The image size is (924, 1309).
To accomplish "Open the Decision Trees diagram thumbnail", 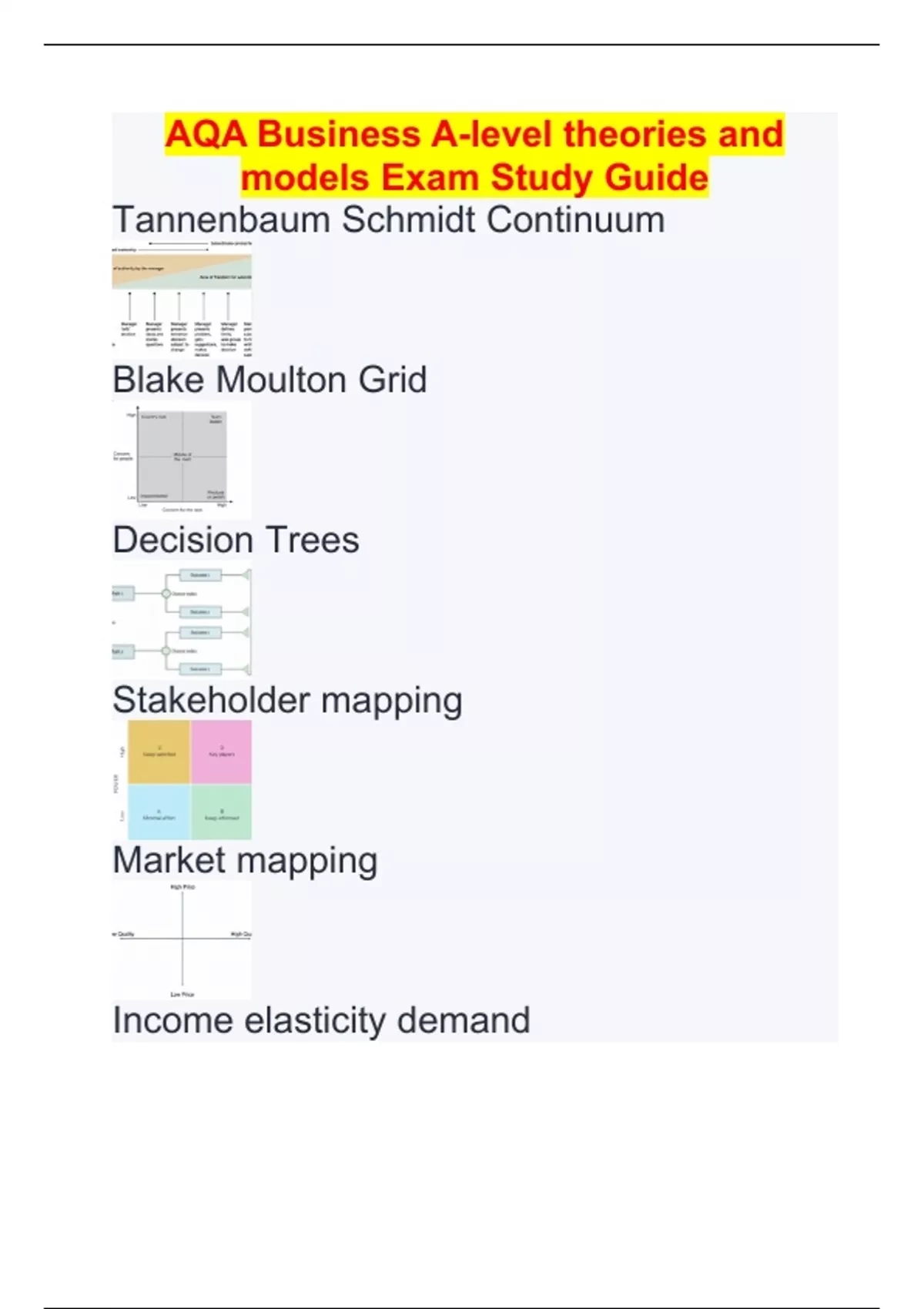I will (x=182, y=622).
